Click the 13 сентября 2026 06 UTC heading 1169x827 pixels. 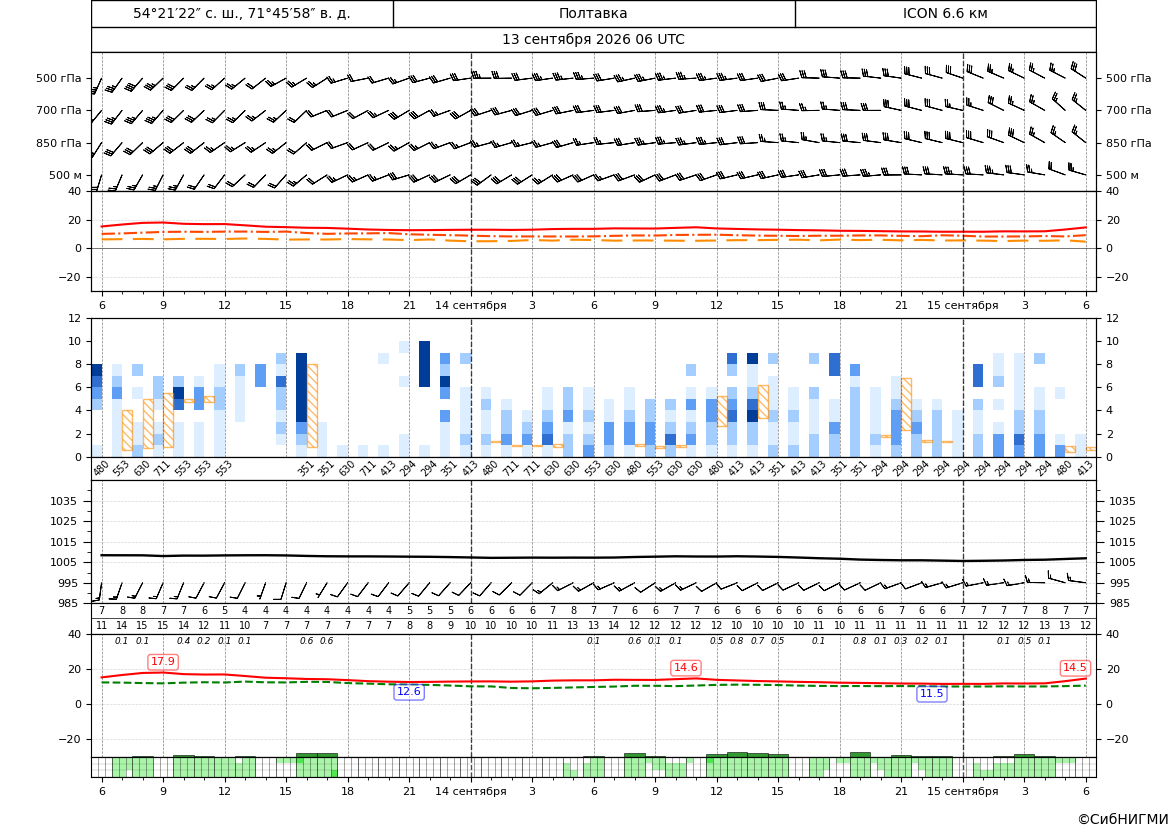tap(593, 40)
